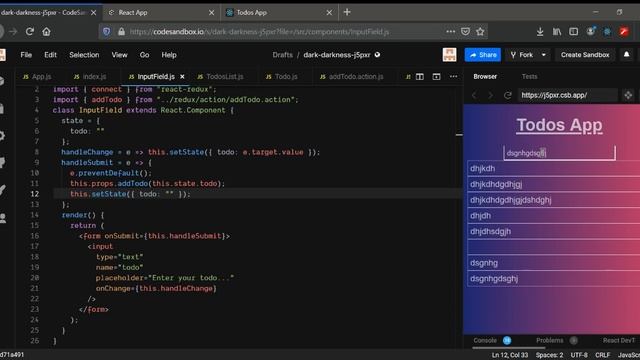Open the View menu

(x=120, y=55)
